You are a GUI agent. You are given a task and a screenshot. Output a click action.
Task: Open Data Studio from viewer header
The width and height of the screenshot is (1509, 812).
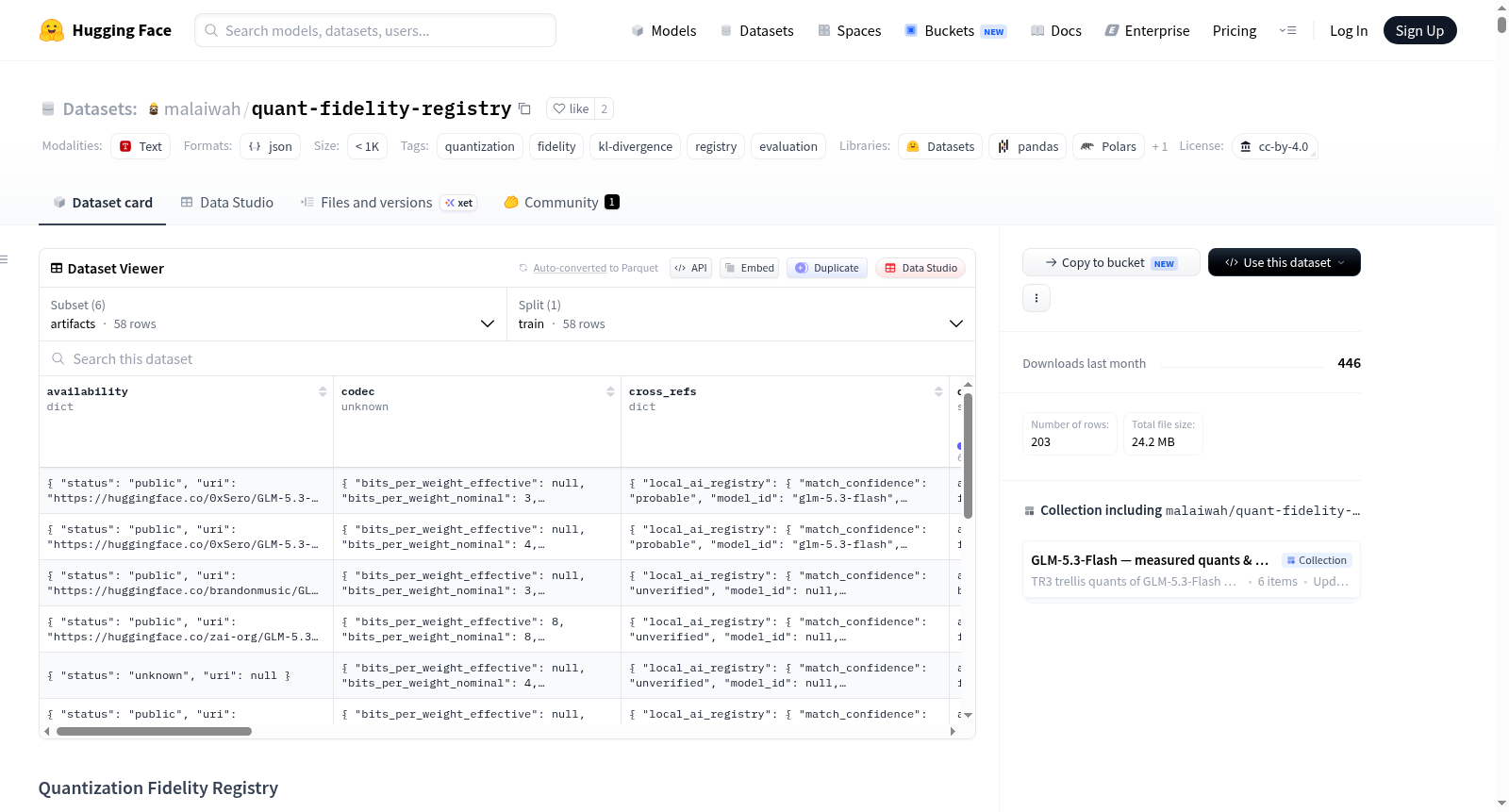pyautogui.click(x=920, y=268)
